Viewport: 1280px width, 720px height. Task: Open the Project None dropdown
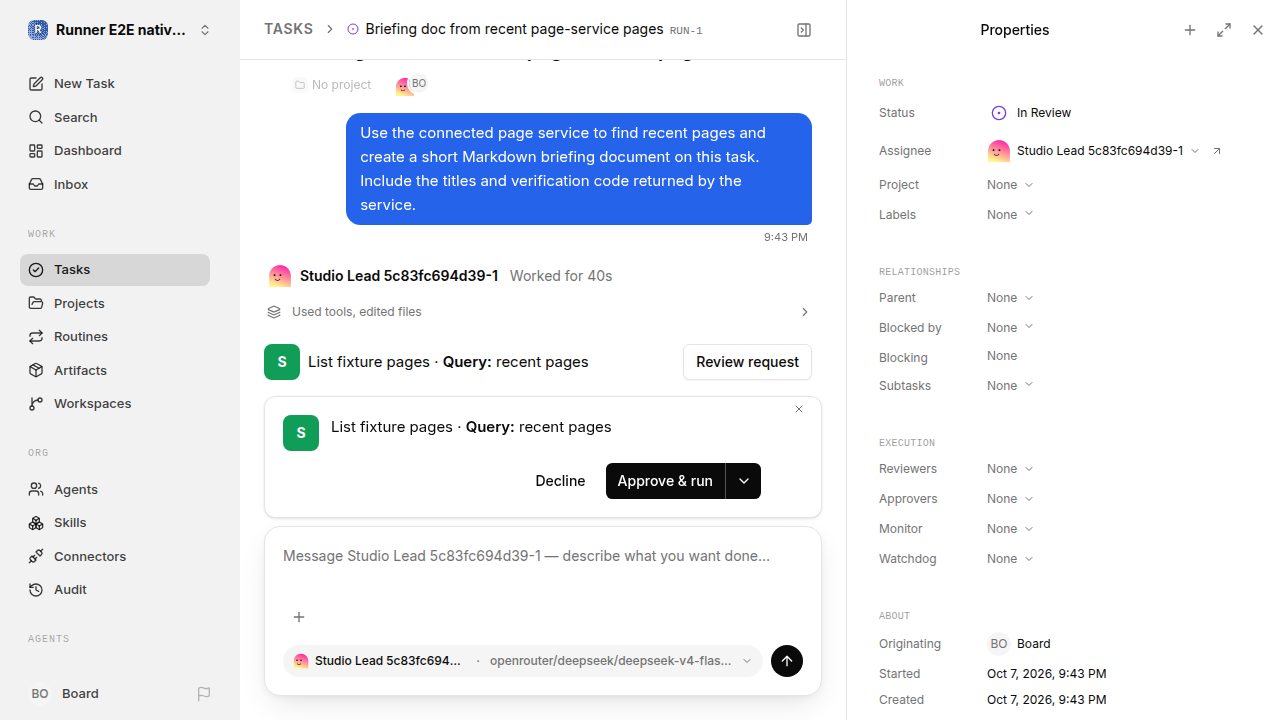click(x=1010, y=185)
